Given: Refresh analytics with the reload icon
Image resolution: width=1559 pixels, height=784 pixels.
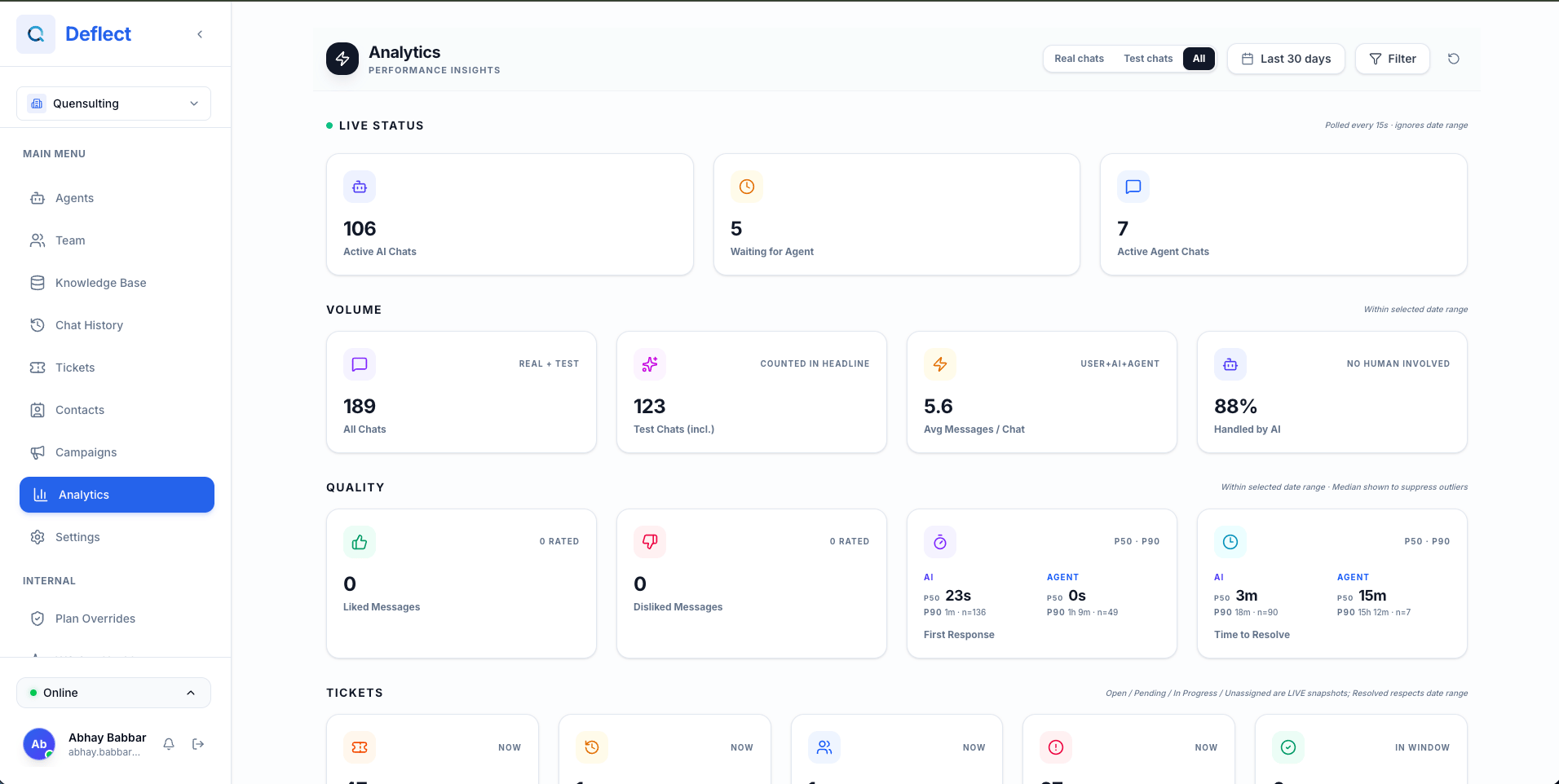Looking at the screenshot, I should point(1453,59).
